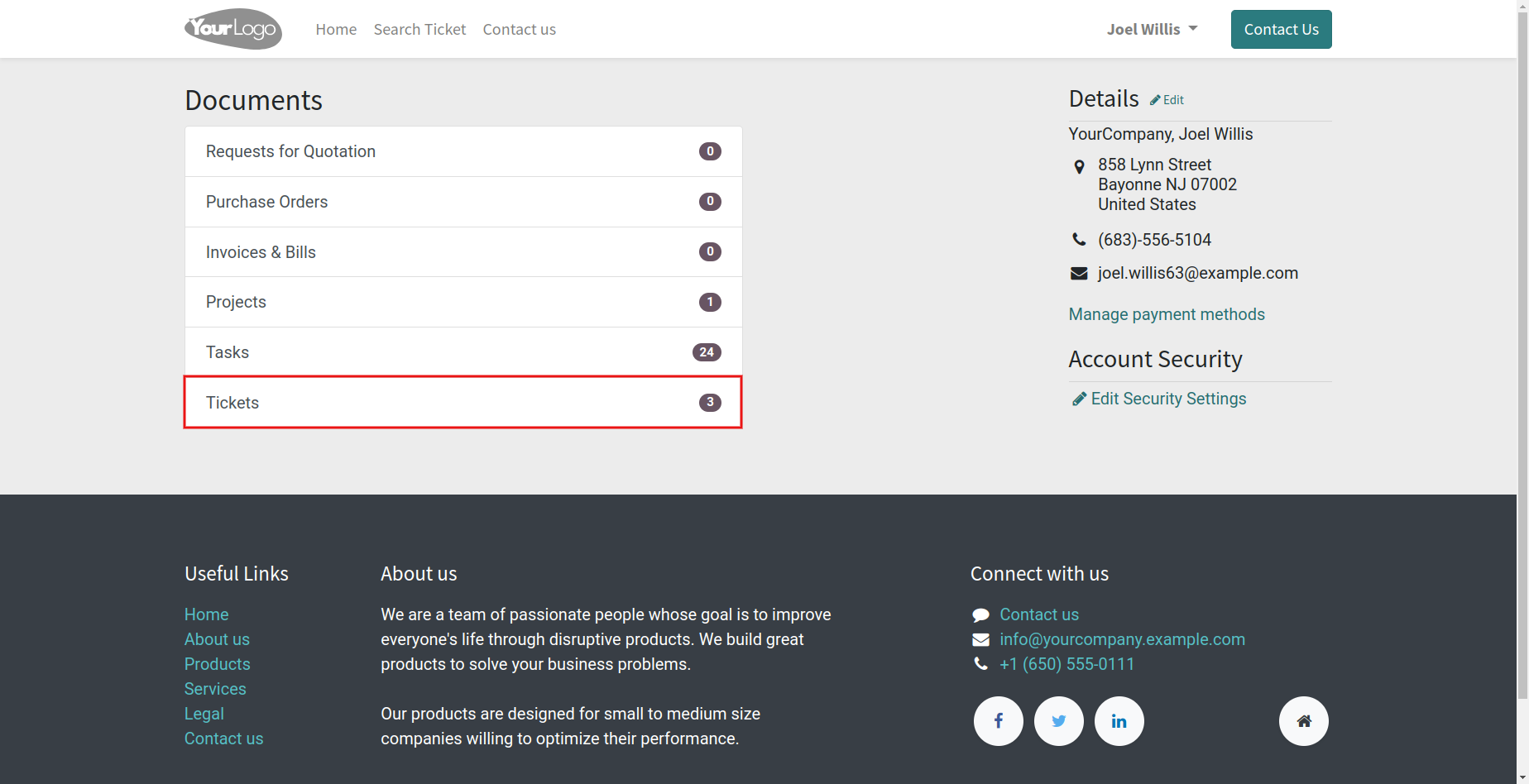This screenshot has width=1529, height=784.
Task: Click the +1 (650) 555-0111 phone link
Action: 1067,664
